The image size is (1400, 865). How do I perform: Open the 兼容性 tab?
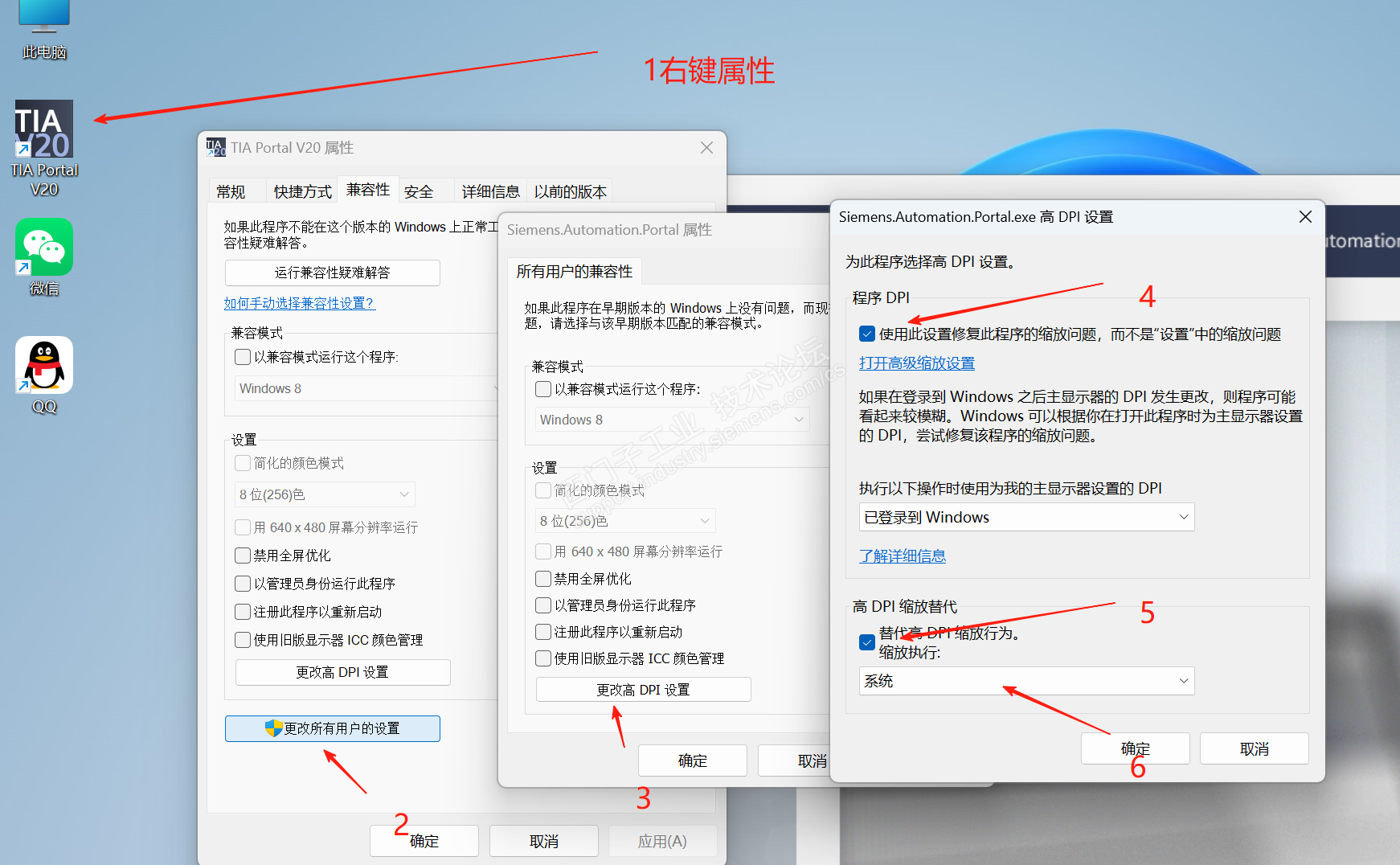[x=368, y=190]
